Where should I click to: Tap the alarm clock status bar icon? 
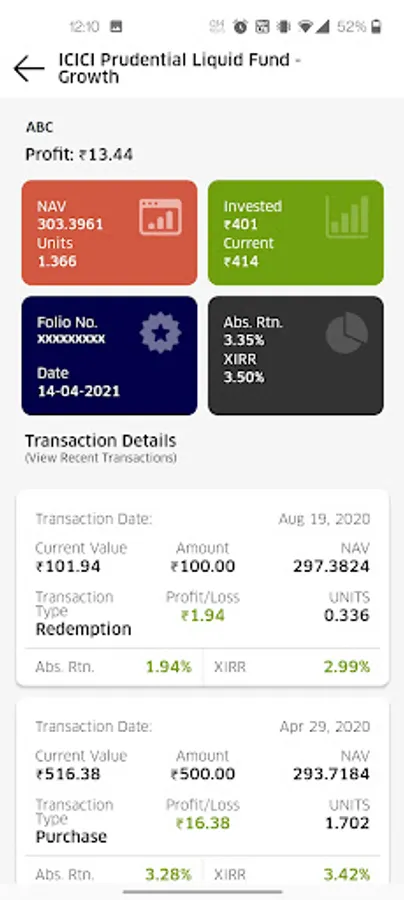click(x=240, y=26)
